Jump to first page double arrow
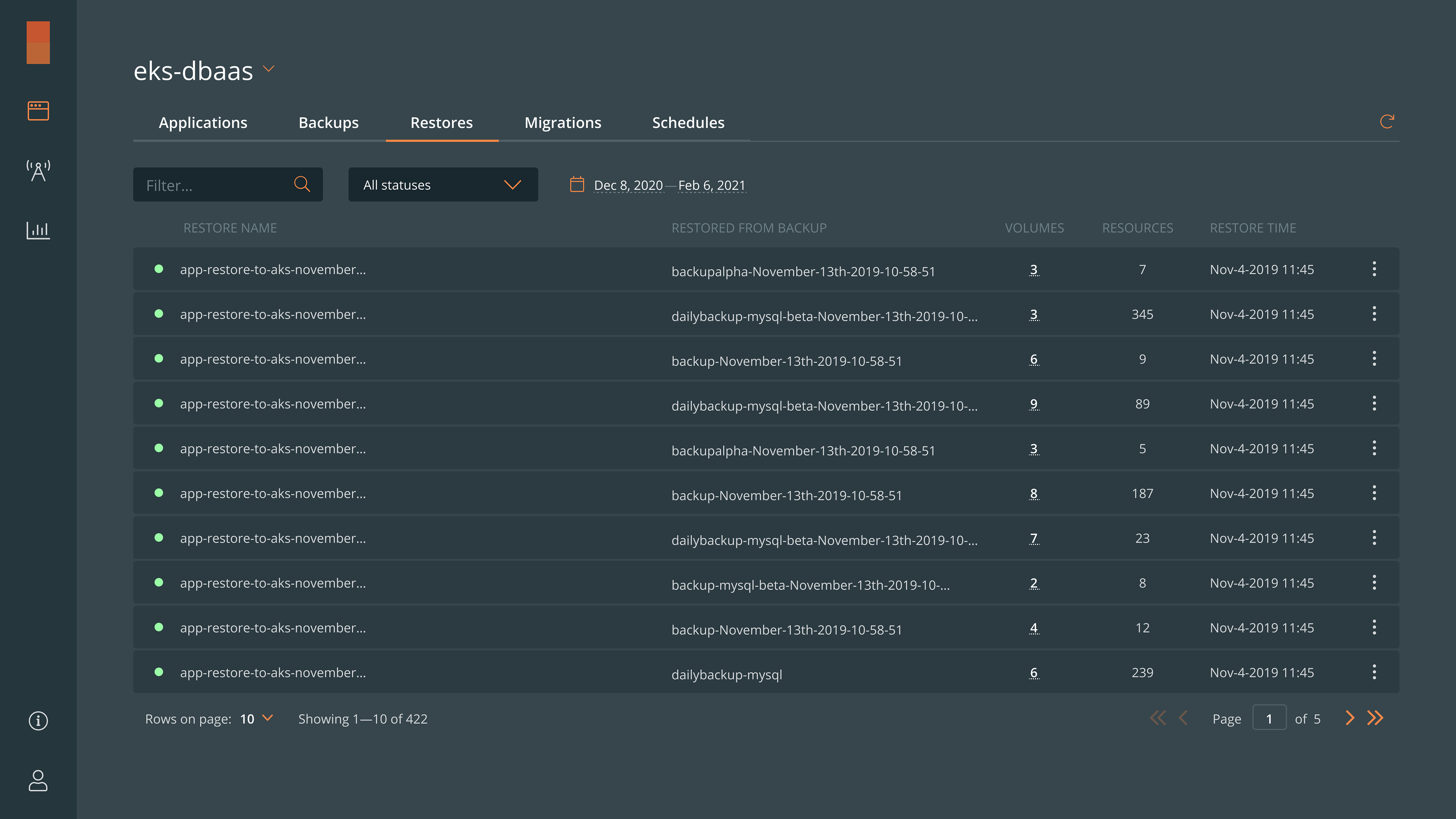1456x819 pixels. pyautogui.click(x=1158, y=718)
